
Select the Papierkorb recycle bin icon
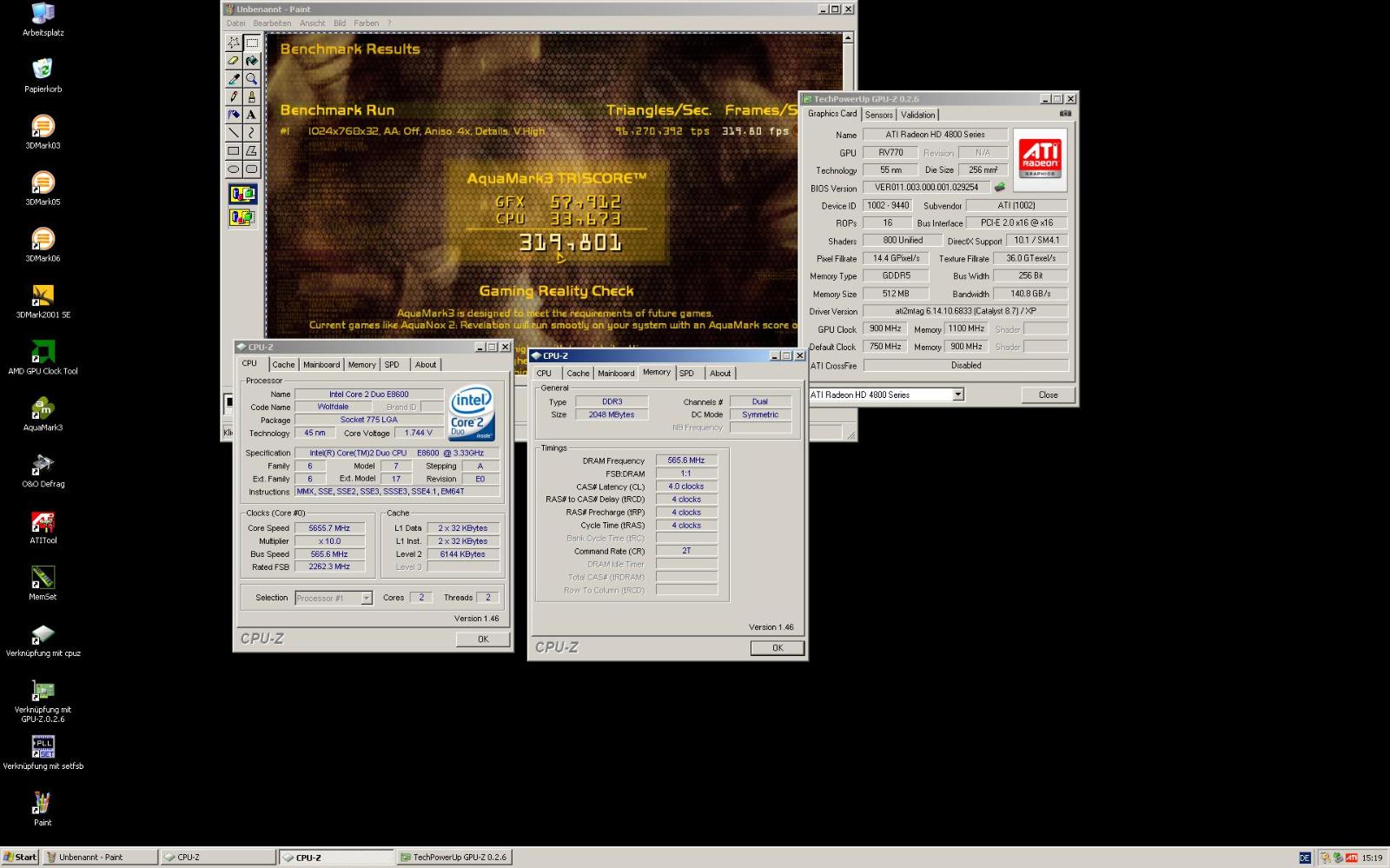click(43, 76)
